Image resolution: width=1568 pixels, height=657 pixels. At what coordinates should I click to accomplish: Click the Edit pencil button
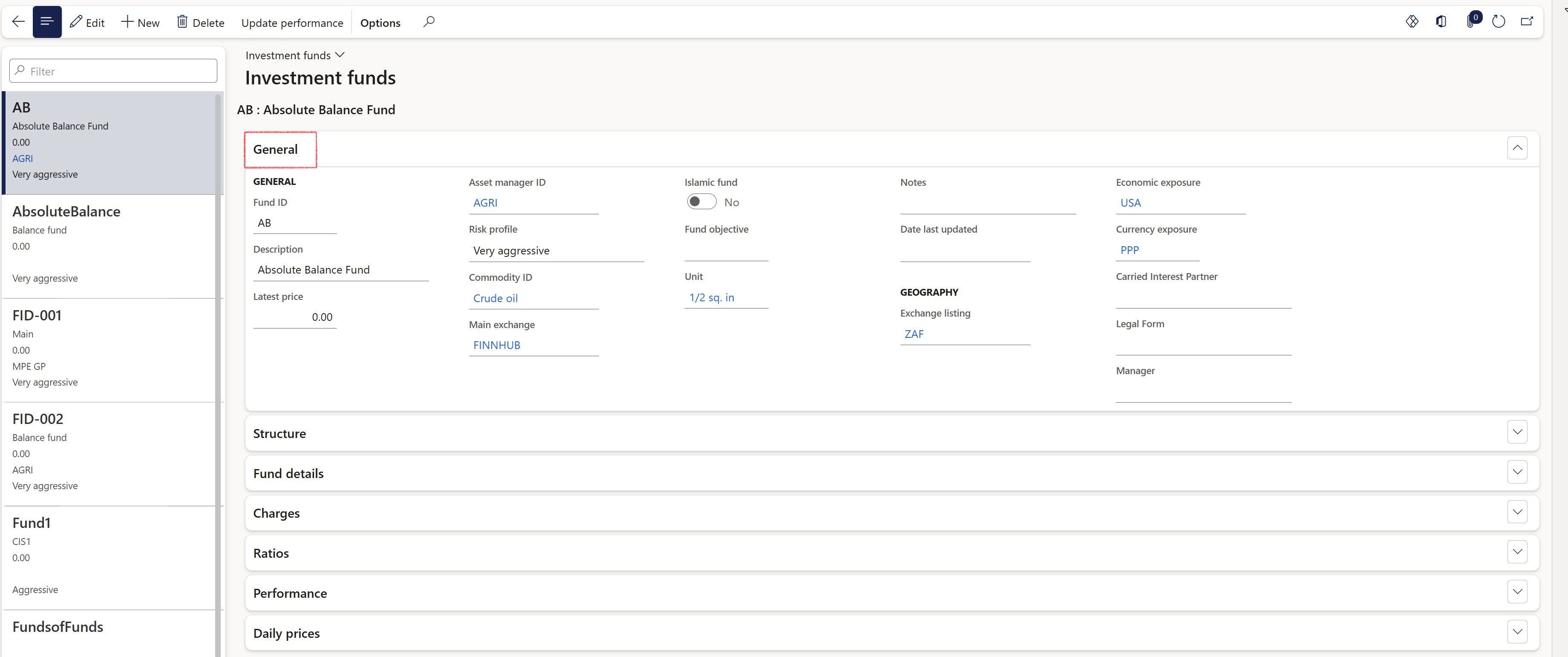click(x=87, y=23)
